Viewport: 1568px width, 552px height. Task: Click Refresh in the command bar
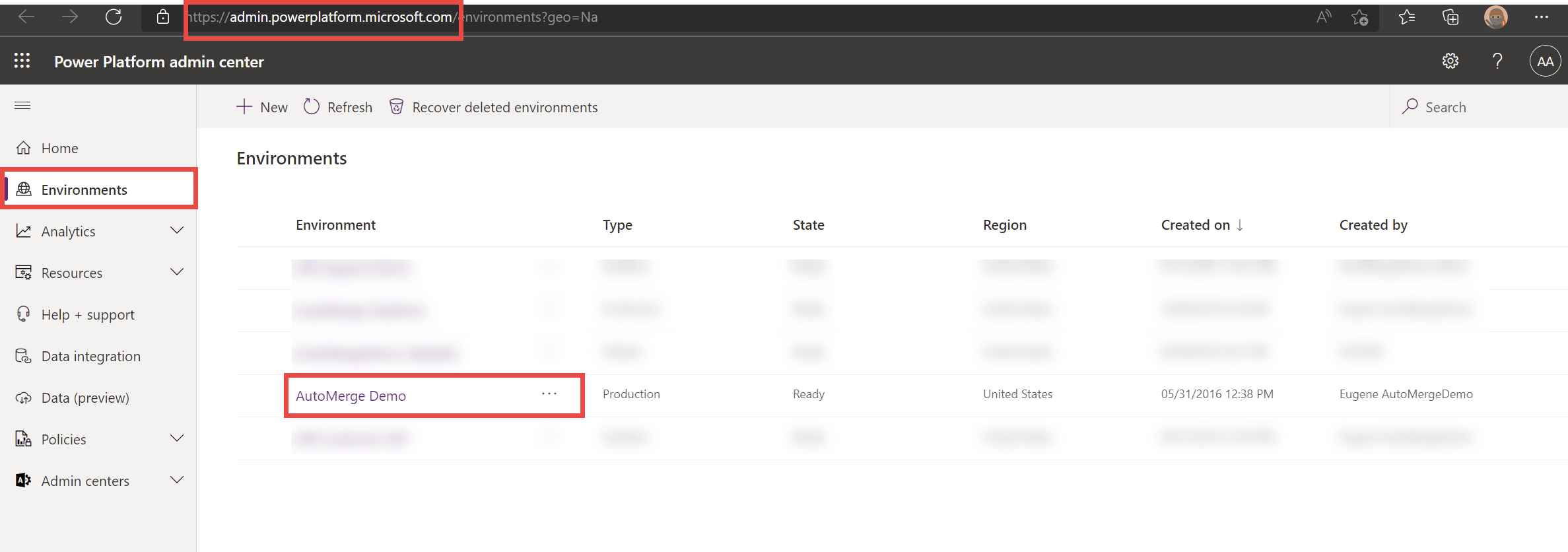(338, 107)
